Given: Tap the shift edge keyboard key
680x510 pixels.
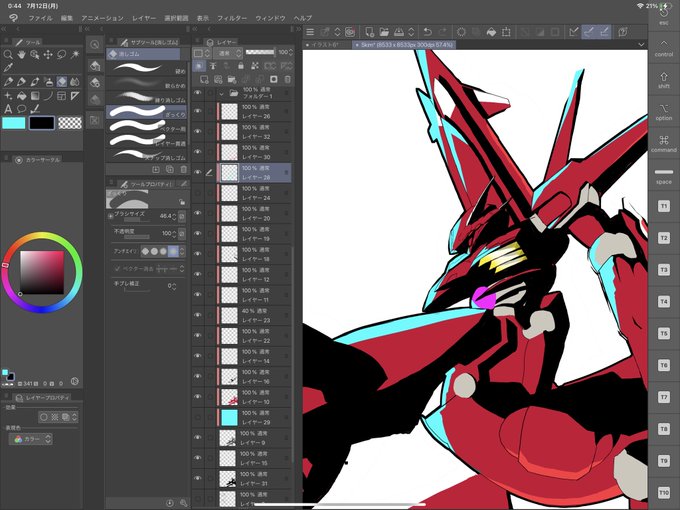Looking at the screenshot, I should [664, 80].
